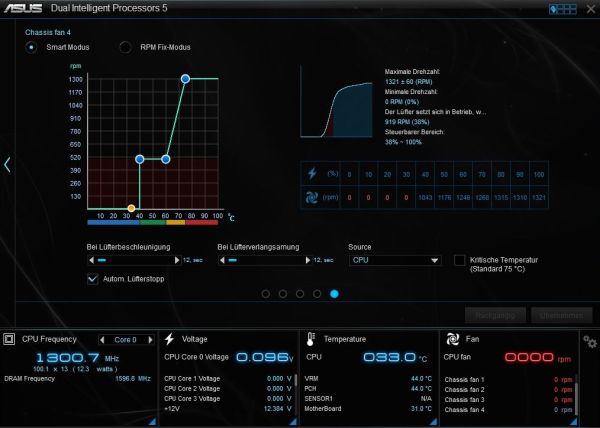Decrease Lüfterbeschleunigung time with left arrow
Image resolution: width=600 pixels, height=428 pixels.
91,260
